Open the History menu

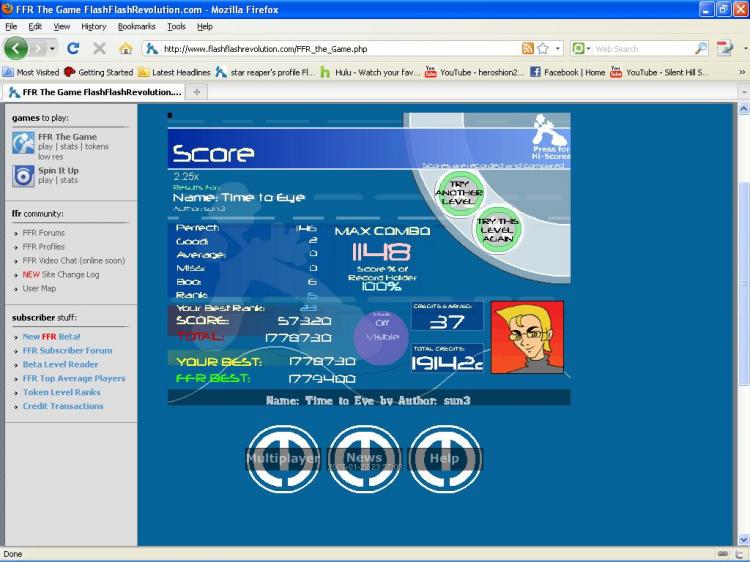[x=93, y=26]
